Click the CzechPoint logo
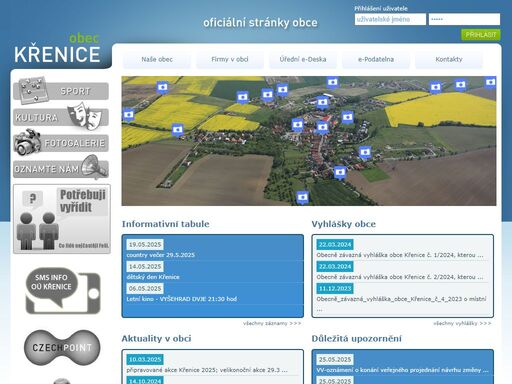Image resolution: width=512 pixels, height=384 pixels. (x=62, y=347)
